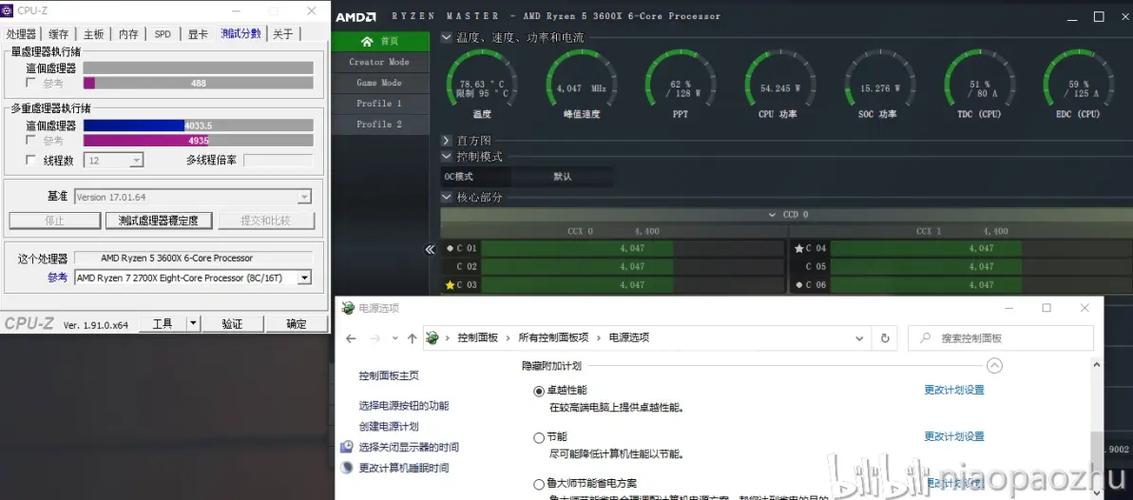Click the Power Options window title icon
1133x500 pixels.
(x=348, y=308)
